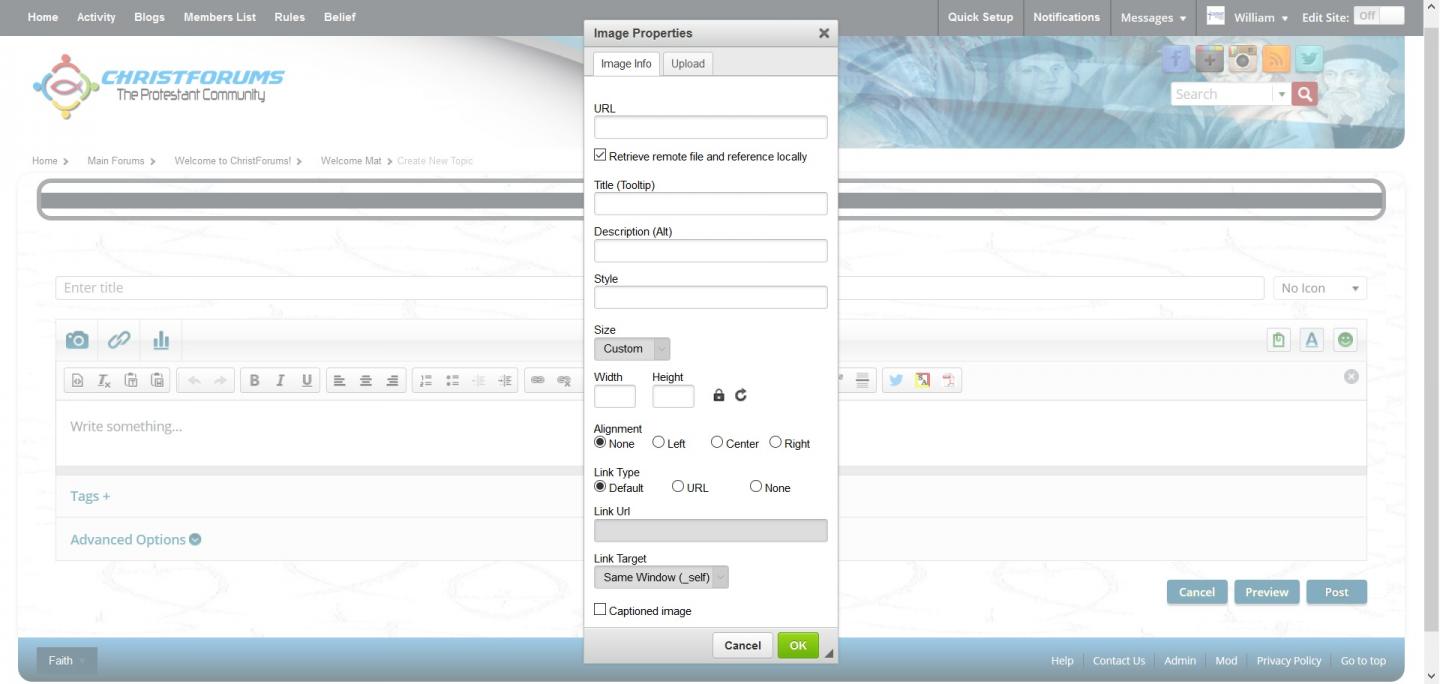1440x684 pixels.
Task: Select alignment Left radio button
Action: tap(658, 442)
